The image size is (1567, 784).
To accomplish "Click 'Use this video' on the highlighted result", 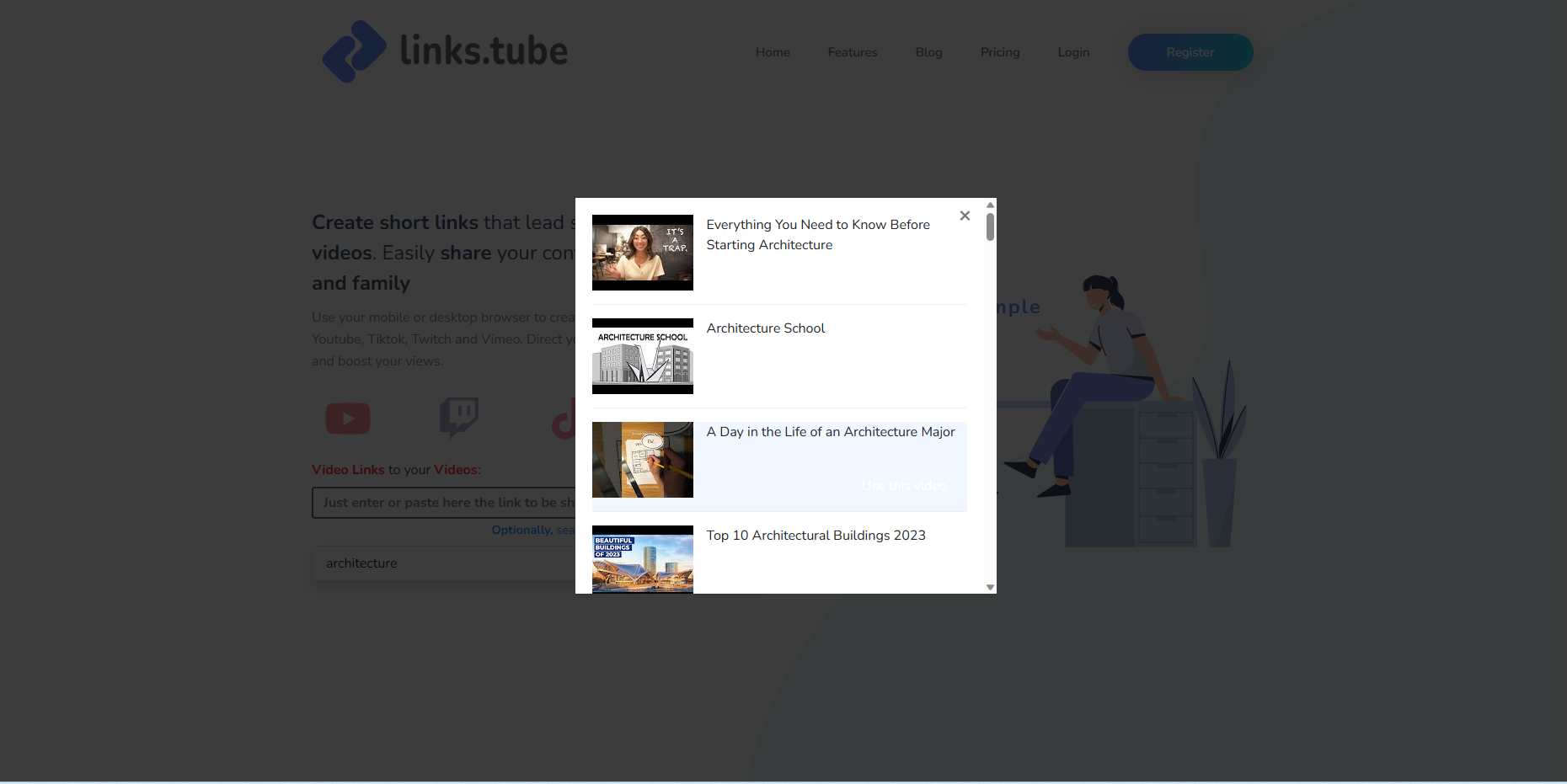I will pyautogui.click(x=904, y=486).
